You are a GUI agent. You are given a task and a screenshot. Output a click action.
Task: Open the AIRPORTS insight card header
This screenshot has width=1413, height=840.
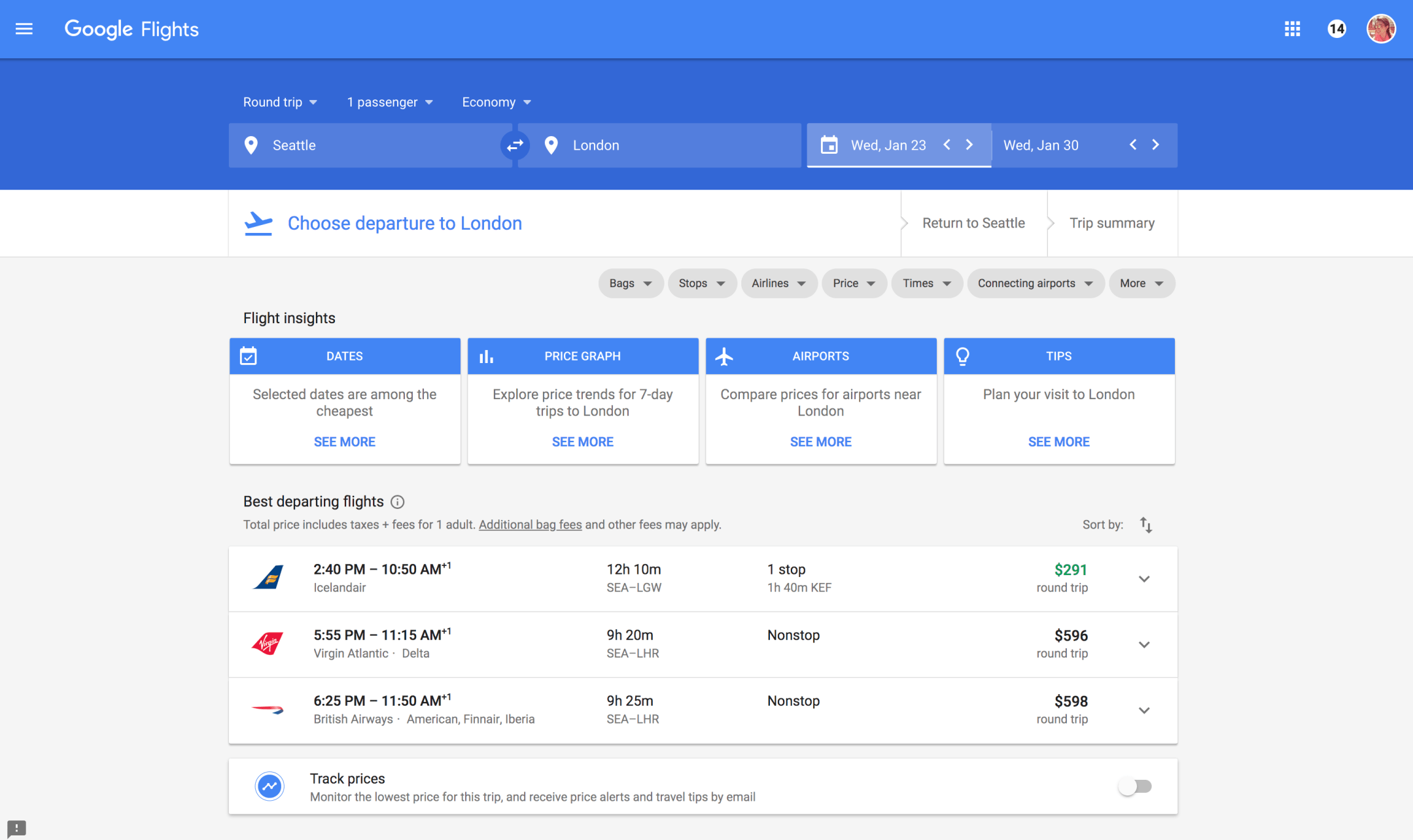821,356
